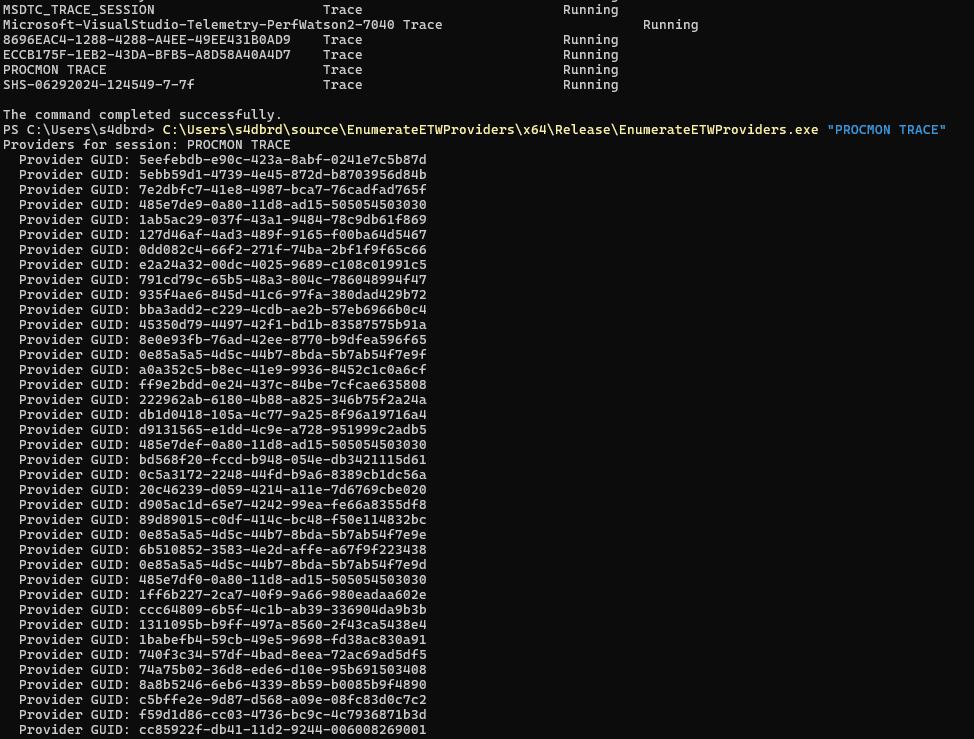The image size is (974, 739).
Task: Click GUID 740f3c34-57df-4bad-8eea-72ac69ad5df5
Action: (x=283, y=655)
